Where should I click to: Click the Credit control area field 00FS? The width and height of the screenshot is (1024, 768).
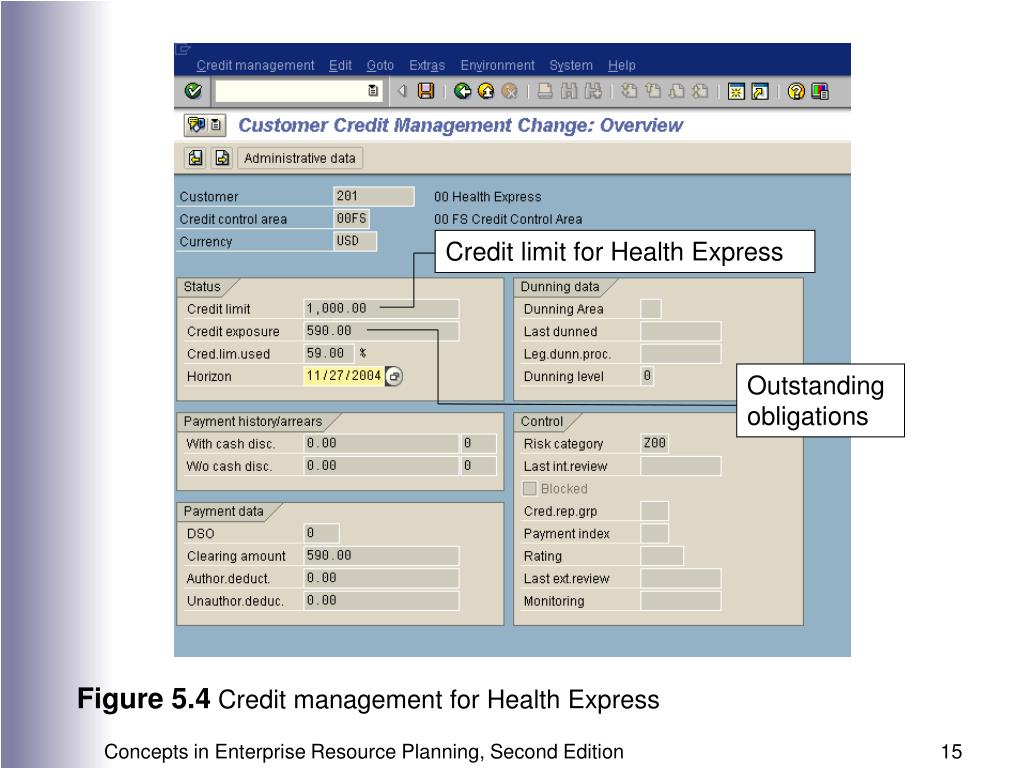[352, 218]
